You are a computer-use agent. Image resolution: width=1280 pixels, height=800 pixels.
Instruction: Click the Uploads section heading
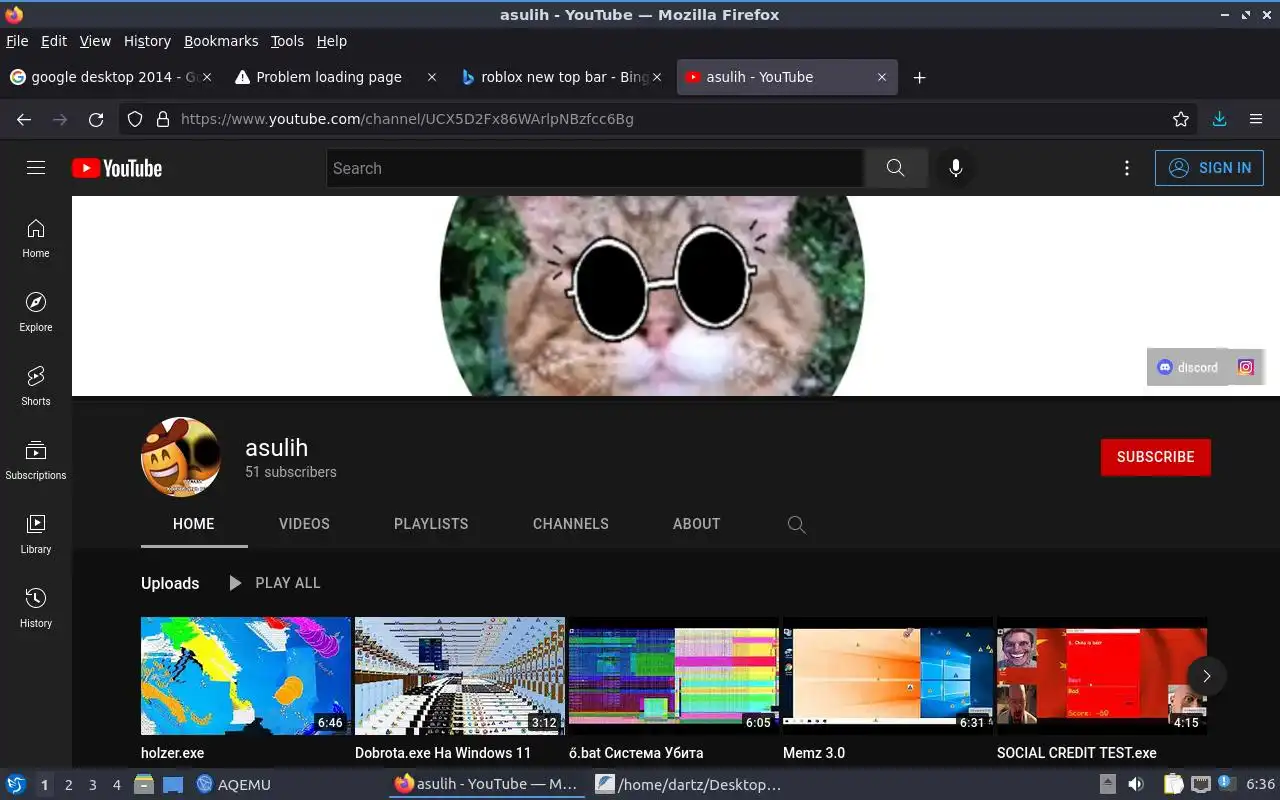[x=170, y=583]
